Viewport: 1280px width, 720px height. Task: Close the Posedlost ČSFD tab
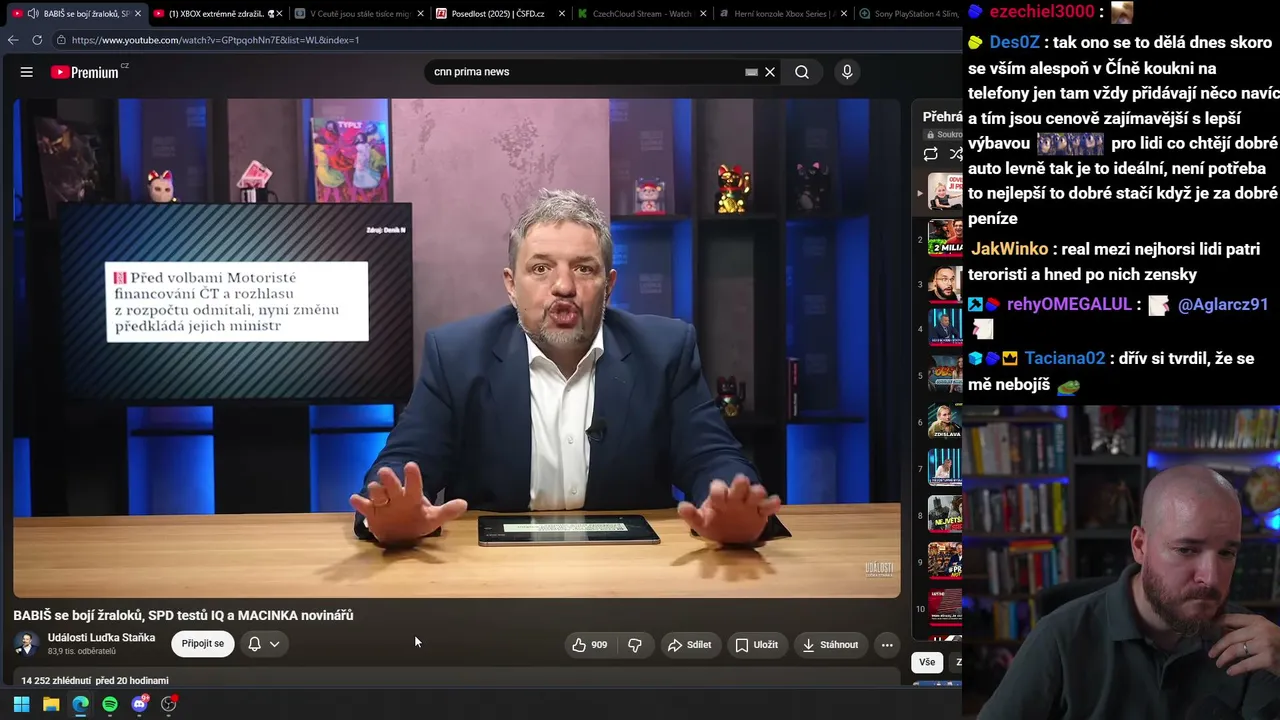click(560, 14)
